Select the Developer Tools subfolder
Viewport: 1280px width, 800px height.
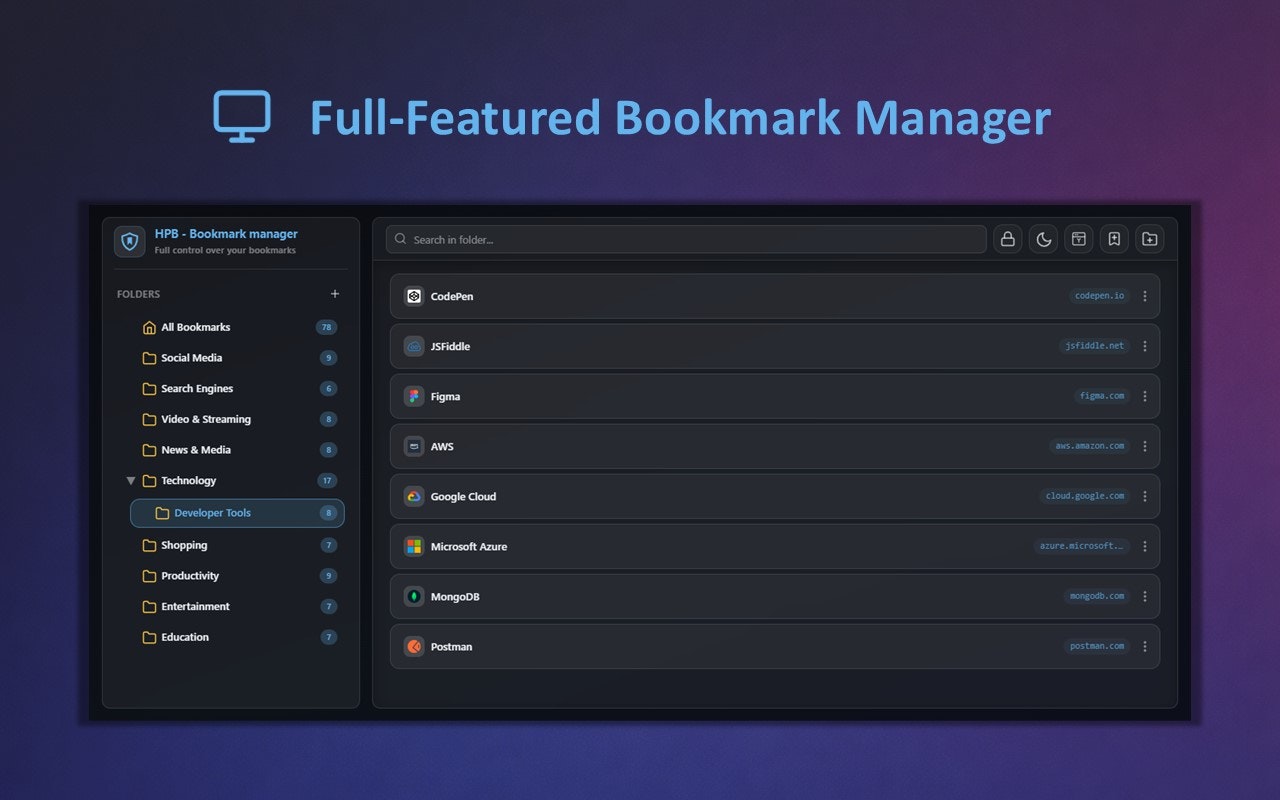tap(237, 513)
